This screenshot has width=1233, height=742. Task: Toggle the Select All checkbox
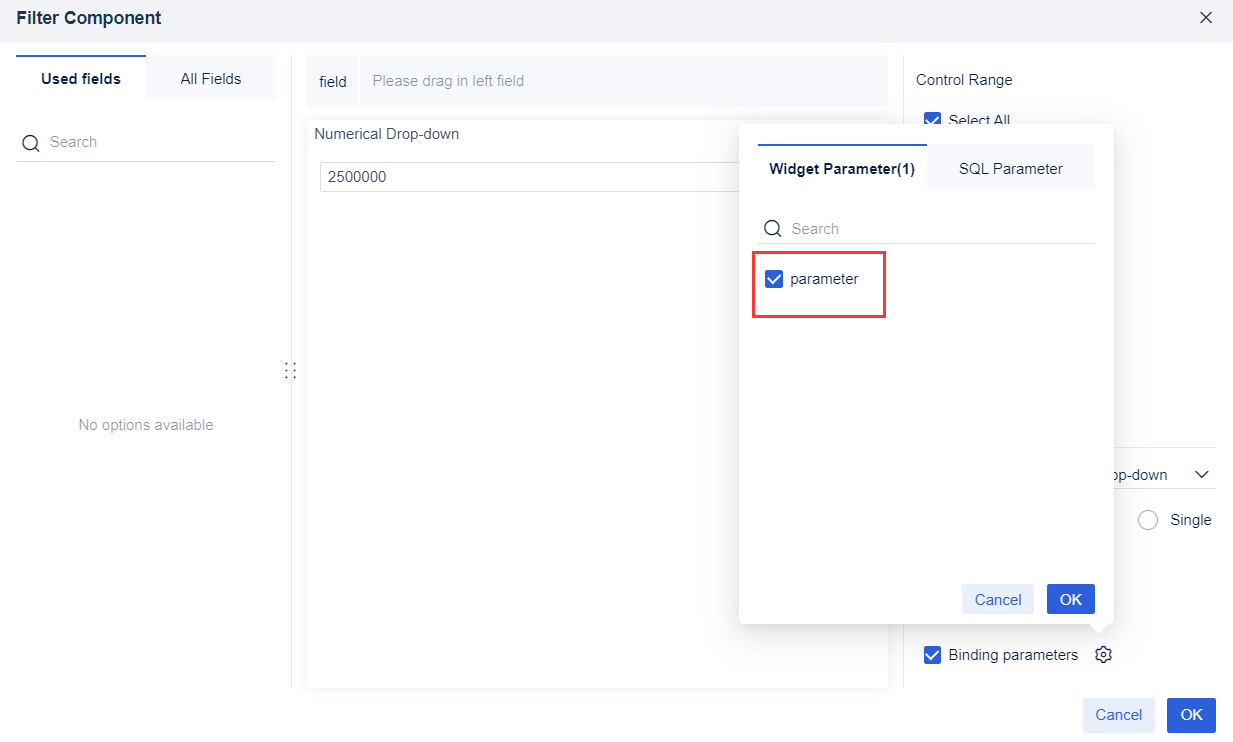click(932, 120)
